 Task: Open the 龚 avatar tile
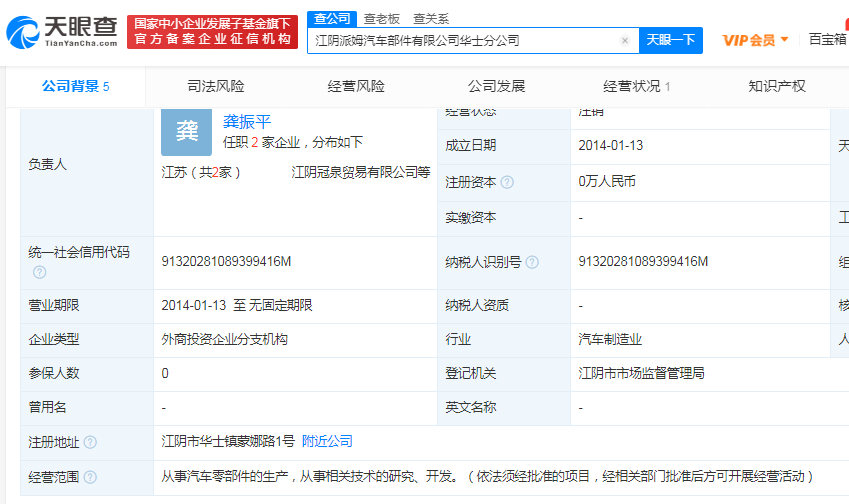(186, 132)
